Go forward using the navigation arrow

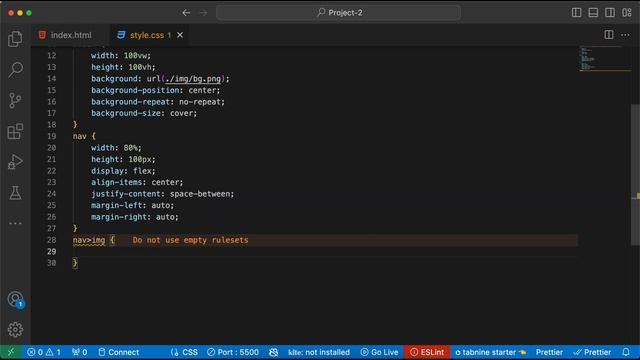pos(203,13)
